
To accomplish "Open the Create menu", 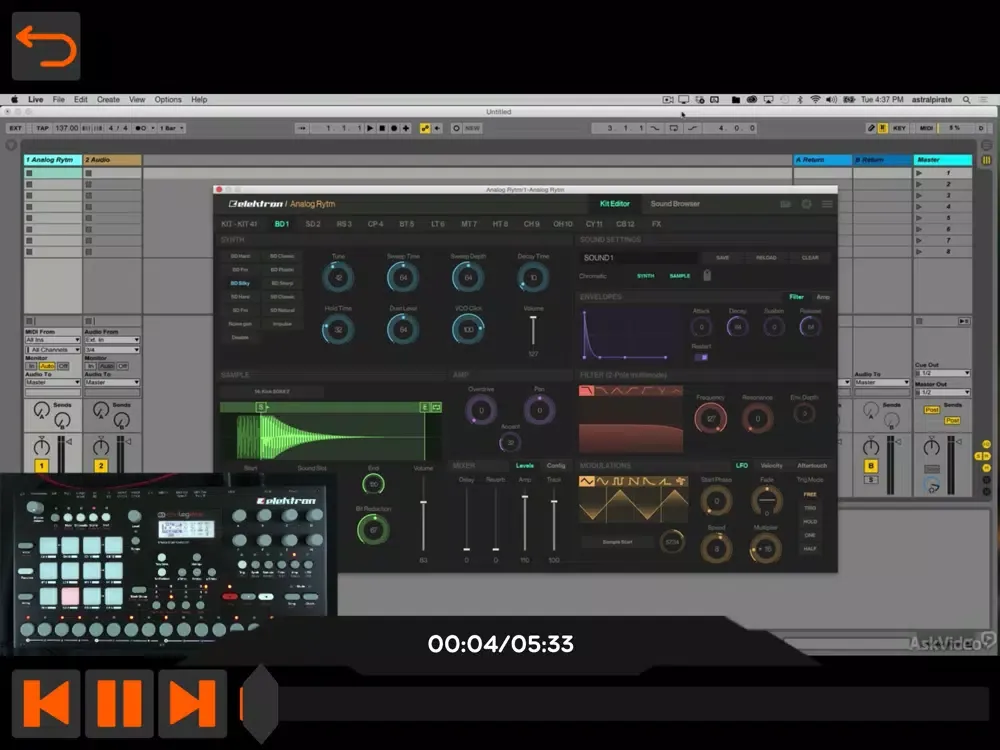I will coord(108,99).
